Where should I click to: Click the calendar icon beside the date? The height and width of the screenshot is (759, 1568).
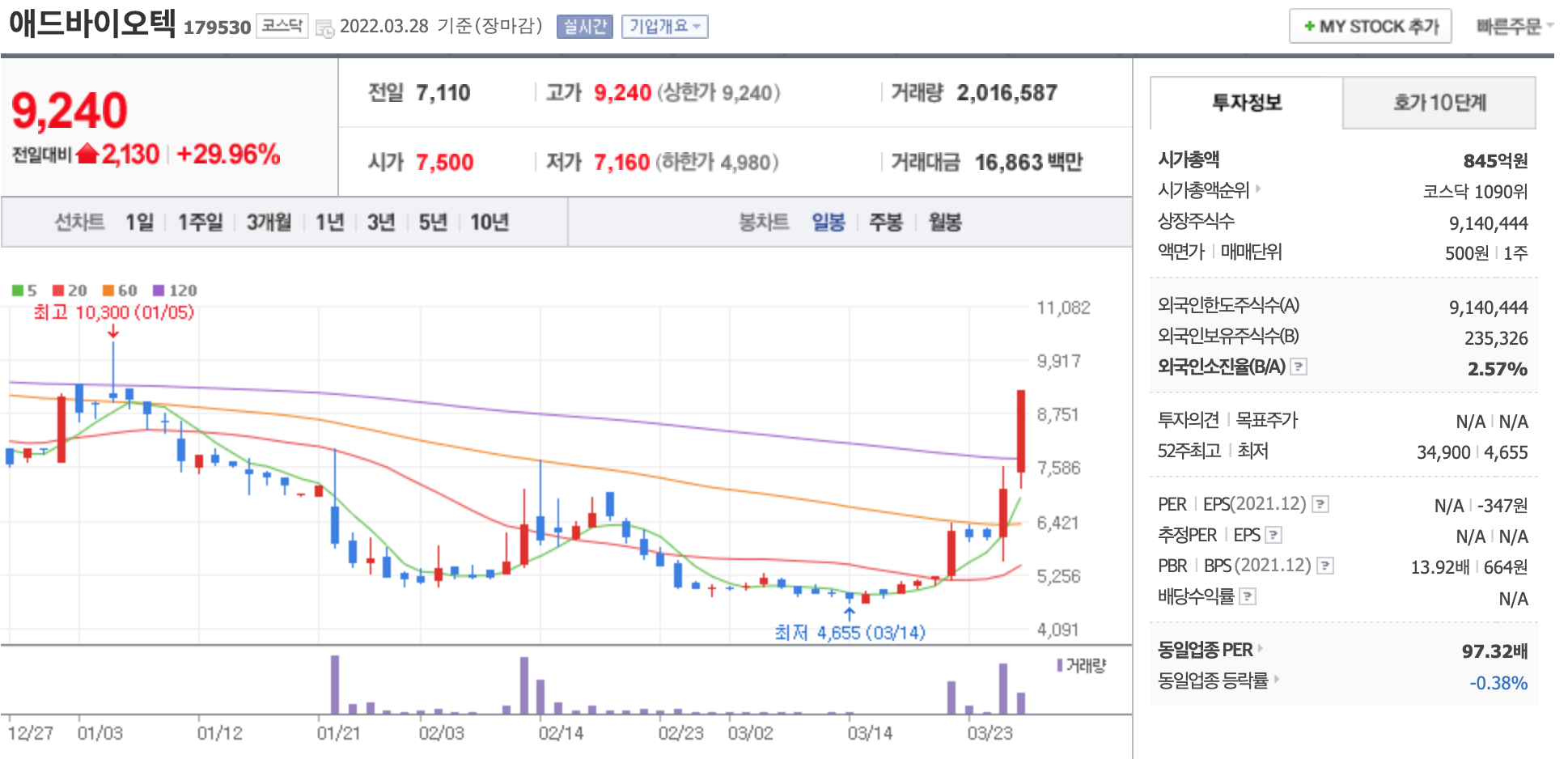(x=324, y=28)
